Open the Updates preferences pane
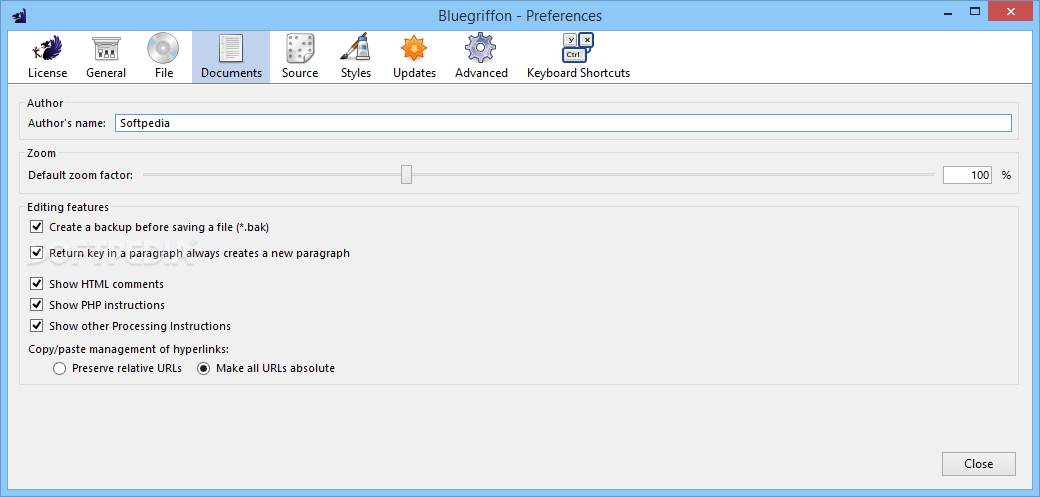 coord(414,57)
